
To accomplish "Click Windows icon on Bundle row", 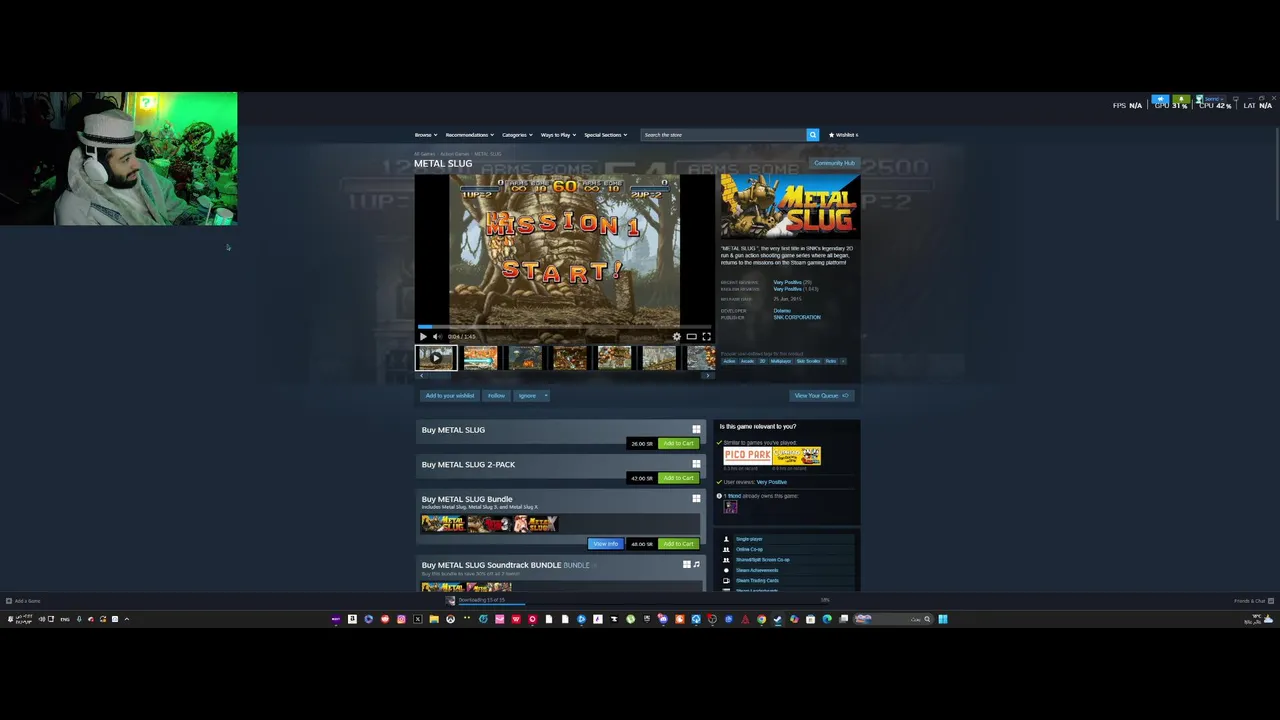I will (x=696, y=499).
